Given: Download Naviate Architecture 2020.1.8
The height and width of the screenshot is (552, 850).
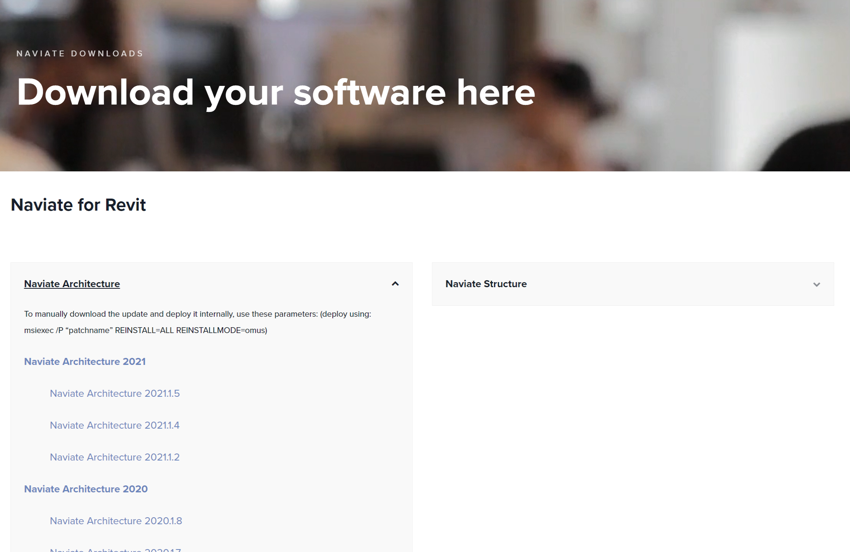Looking at the screenshot, I should (x=116, y=521).
